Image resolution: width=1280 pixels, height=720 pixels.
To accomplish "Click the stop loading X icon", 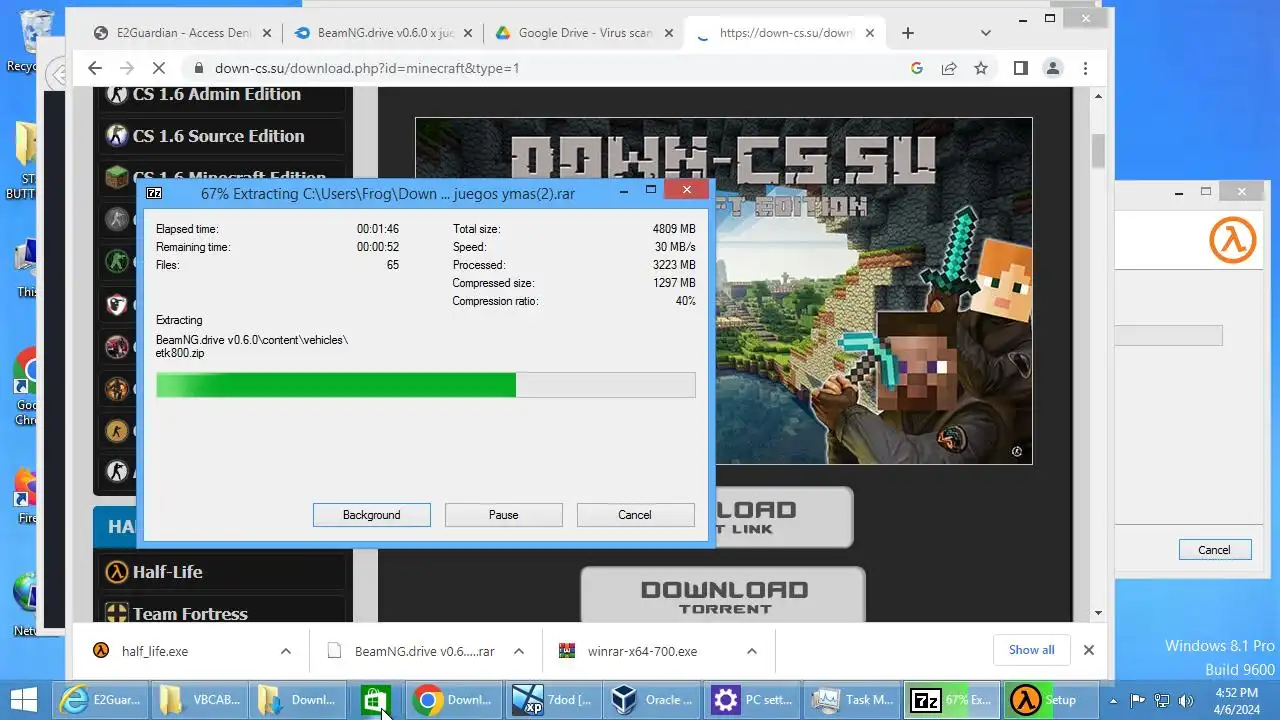I will [x=160, y=68].
